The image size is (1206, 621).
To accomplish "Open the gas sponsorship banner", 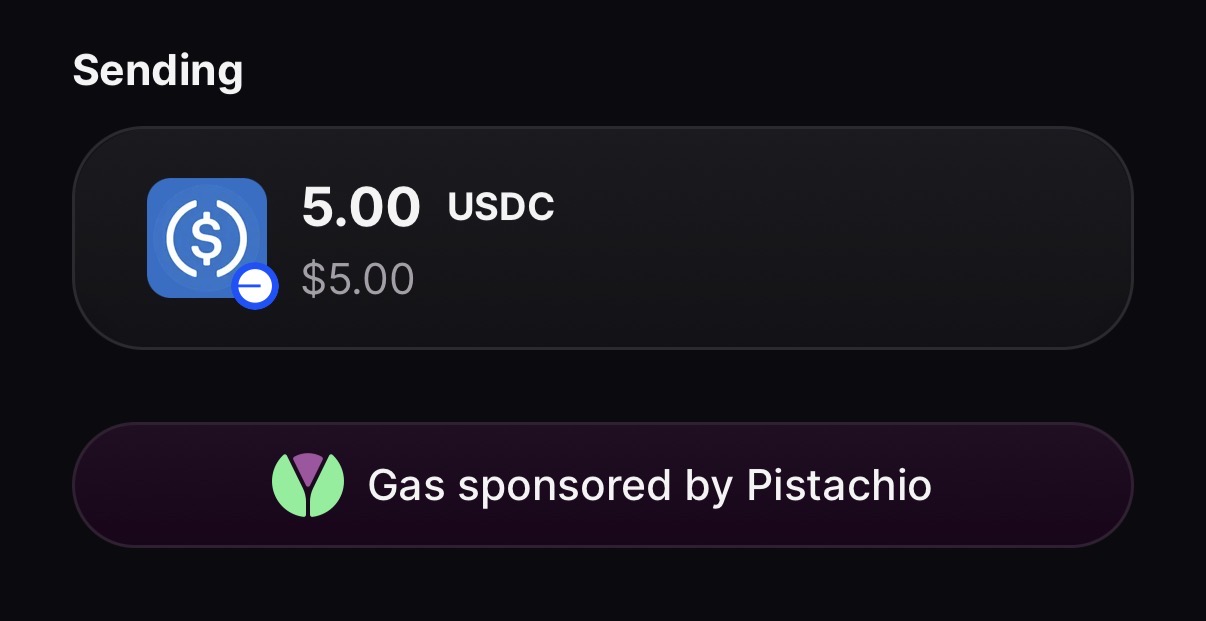I will coord(602,485).
